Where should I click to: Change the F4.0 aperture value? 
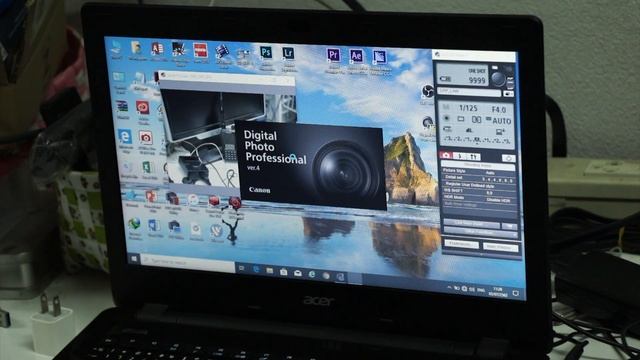click(x=499, y=109)
